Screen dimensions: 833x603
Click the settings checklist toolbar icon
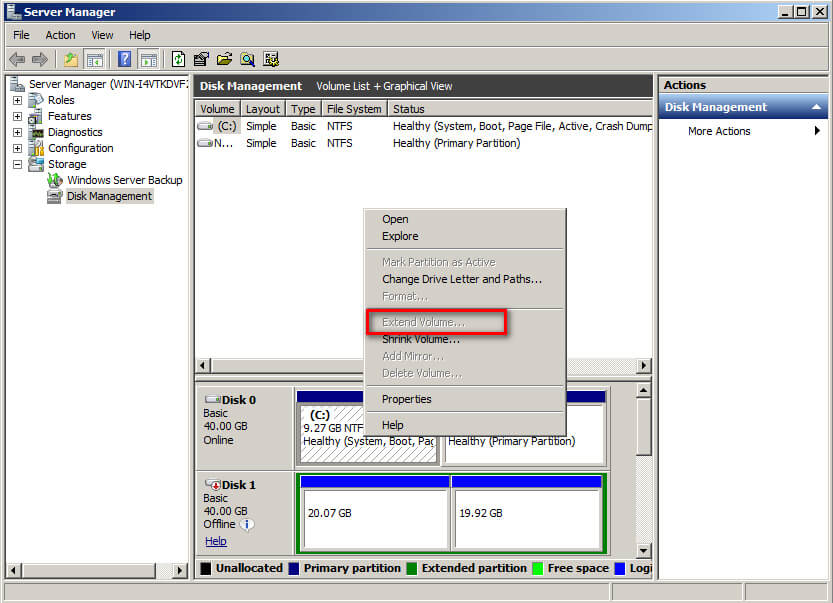click(271, 59)
